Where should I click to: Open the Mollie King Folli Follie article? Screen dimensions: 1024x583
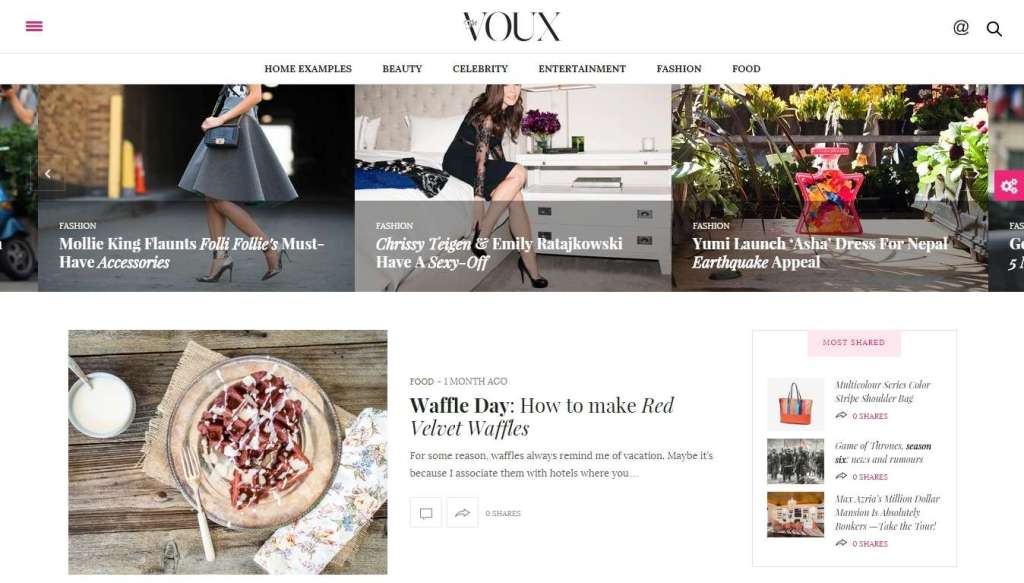[x=191, y=253]
